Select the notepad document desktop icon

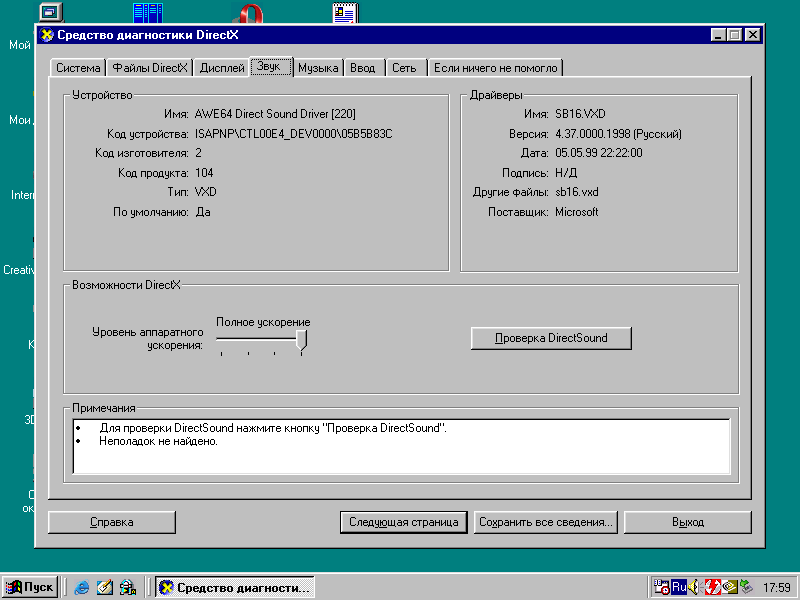tap(345, 13)
